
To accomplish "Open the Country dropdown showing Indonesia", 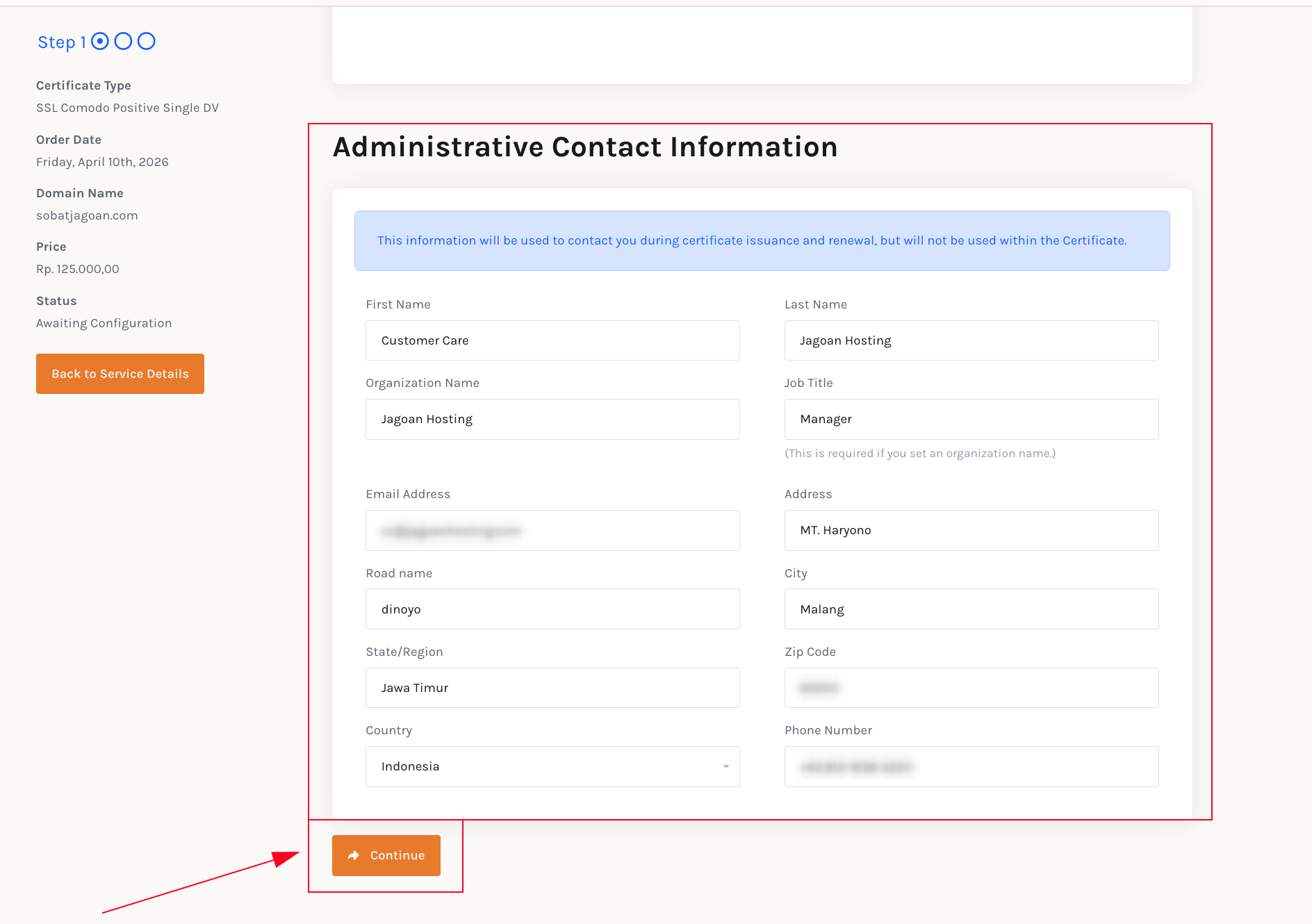I will pyautogui.click(x=552, y=766).
